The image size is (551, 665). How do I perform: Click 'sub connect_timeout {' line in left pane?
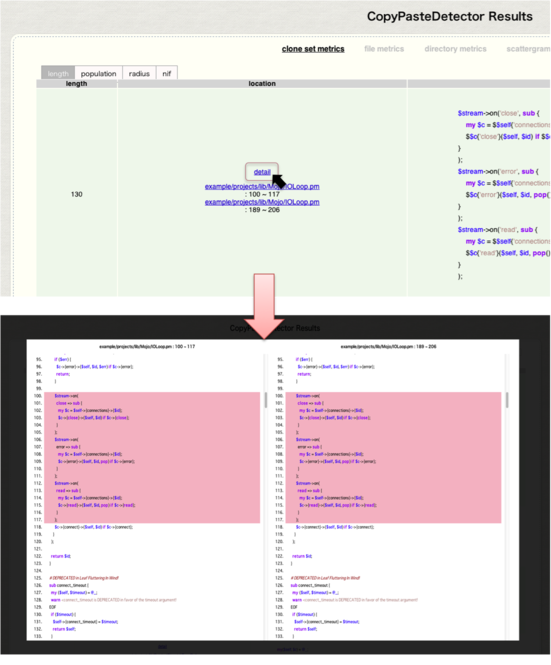coord(69,585)
